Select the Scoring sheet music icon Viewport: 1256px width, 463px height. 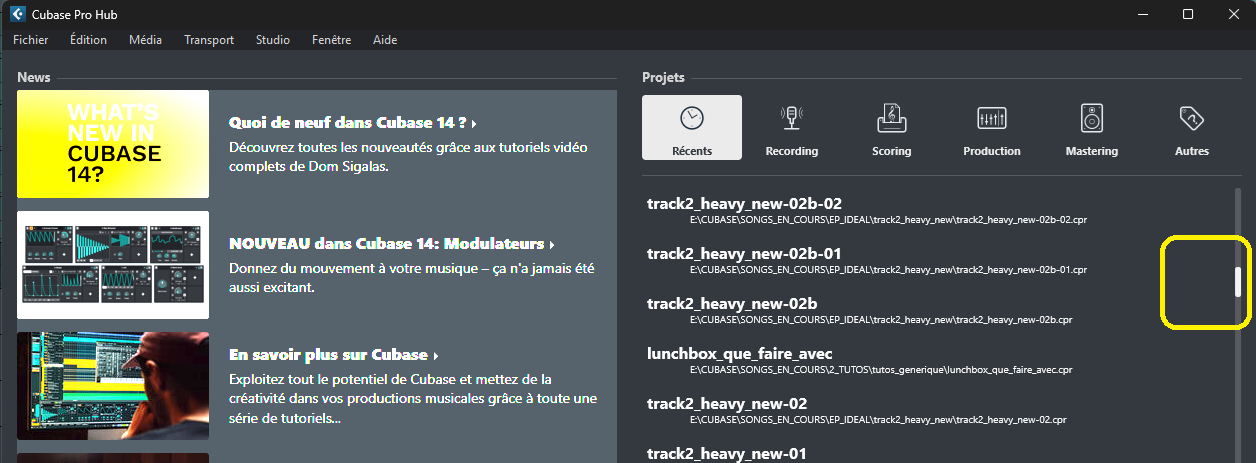891,117
